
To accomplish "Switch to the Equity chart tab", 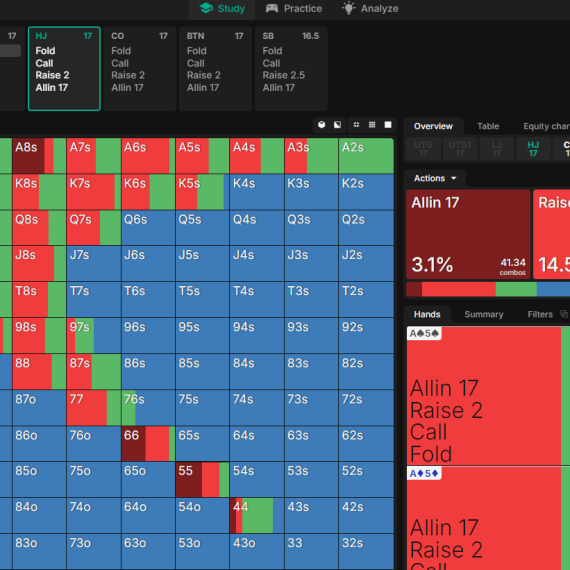I will click(546, 126).
